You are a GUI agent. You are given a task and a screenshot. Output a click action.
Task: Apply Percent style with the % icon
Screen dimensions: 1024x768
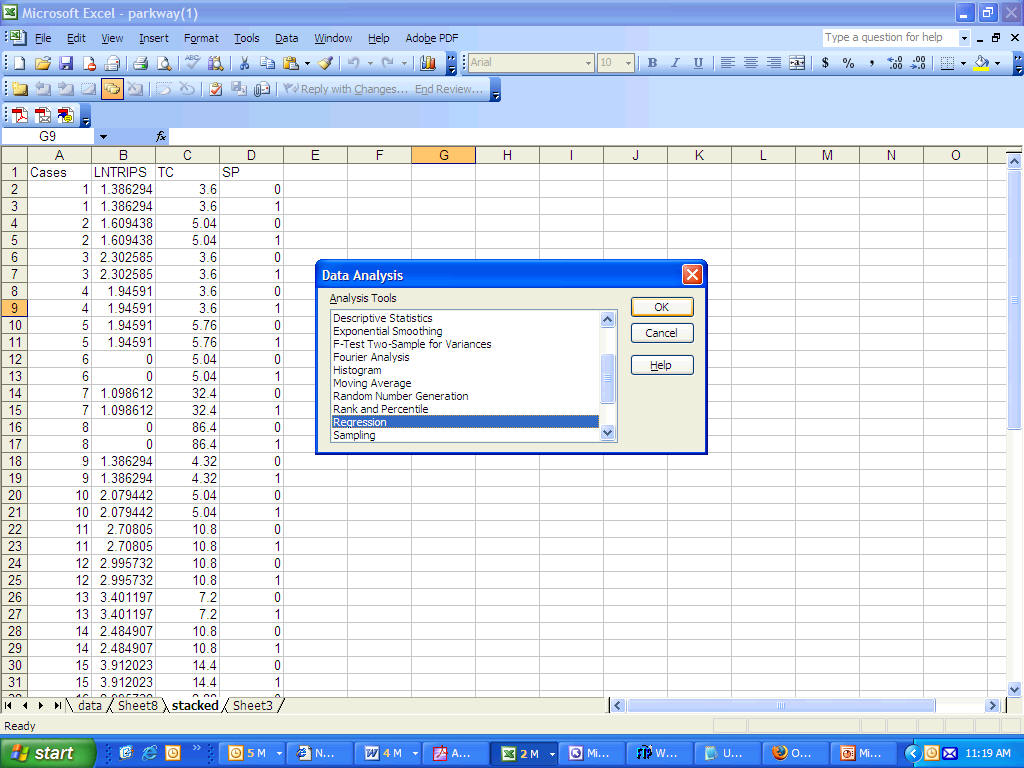(x=848, y=63)
